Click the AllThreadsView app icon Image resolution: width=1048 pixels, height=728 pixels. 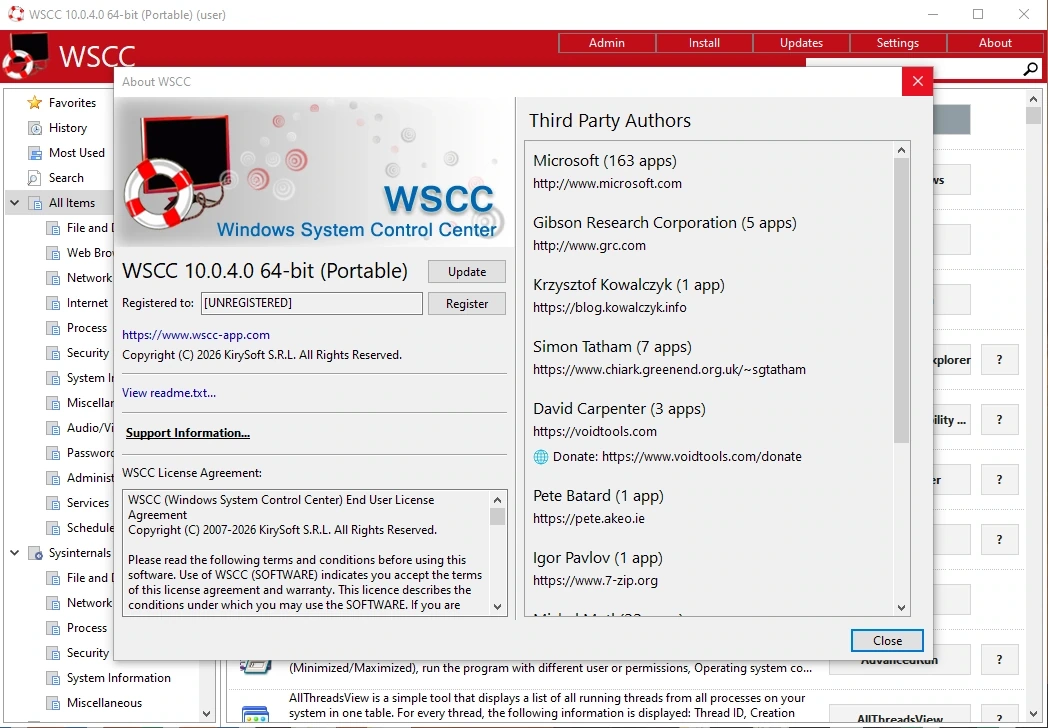(x=255, y=715)
